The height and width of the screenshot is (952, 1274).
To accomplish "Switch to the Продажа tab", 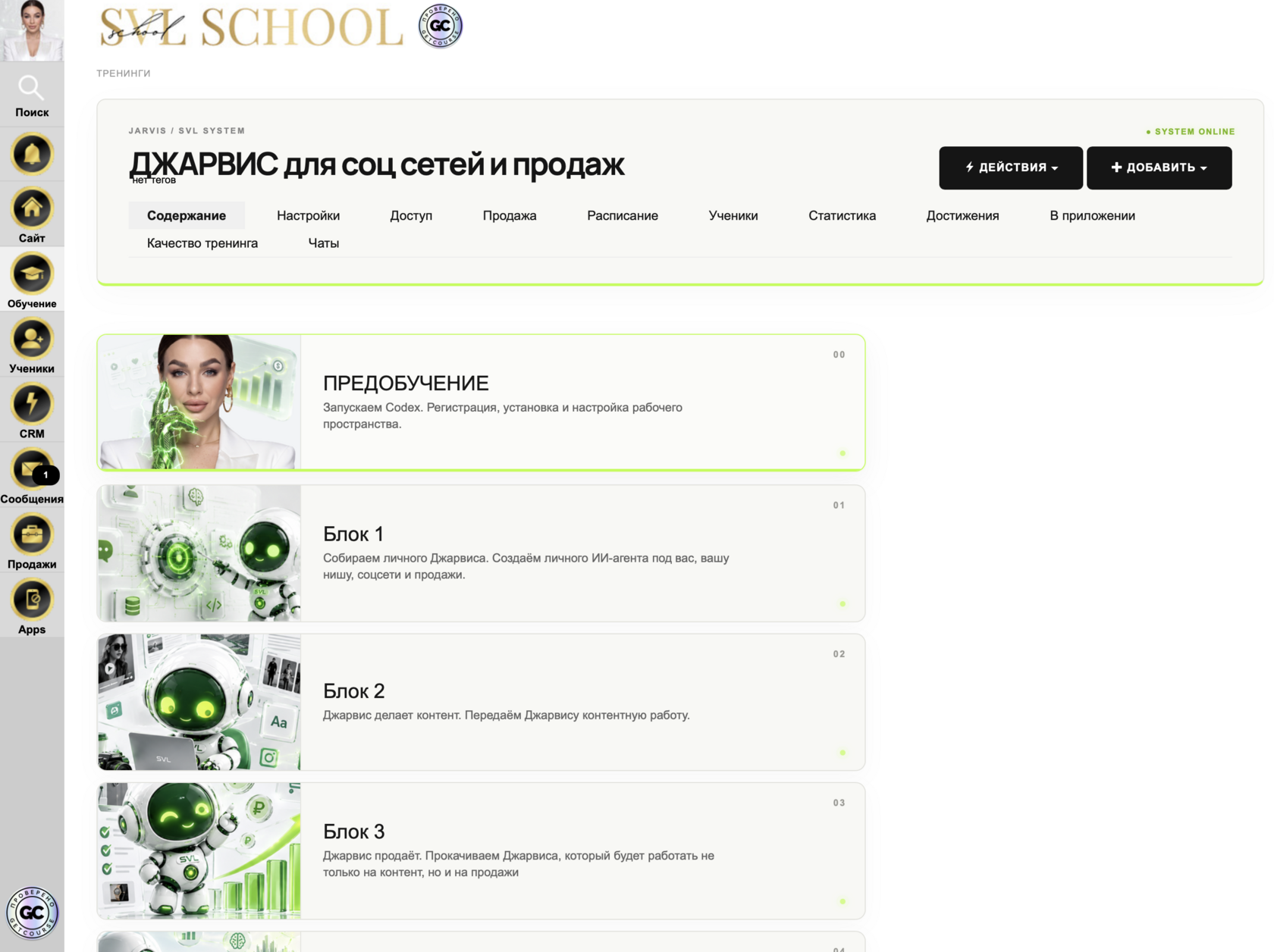I will pos(510,215).
